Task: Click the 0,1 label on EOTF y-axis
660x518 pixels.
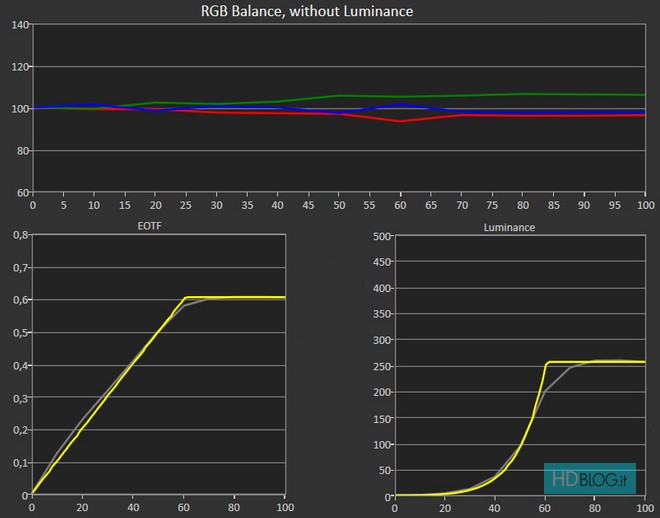Action: (17, 463)
